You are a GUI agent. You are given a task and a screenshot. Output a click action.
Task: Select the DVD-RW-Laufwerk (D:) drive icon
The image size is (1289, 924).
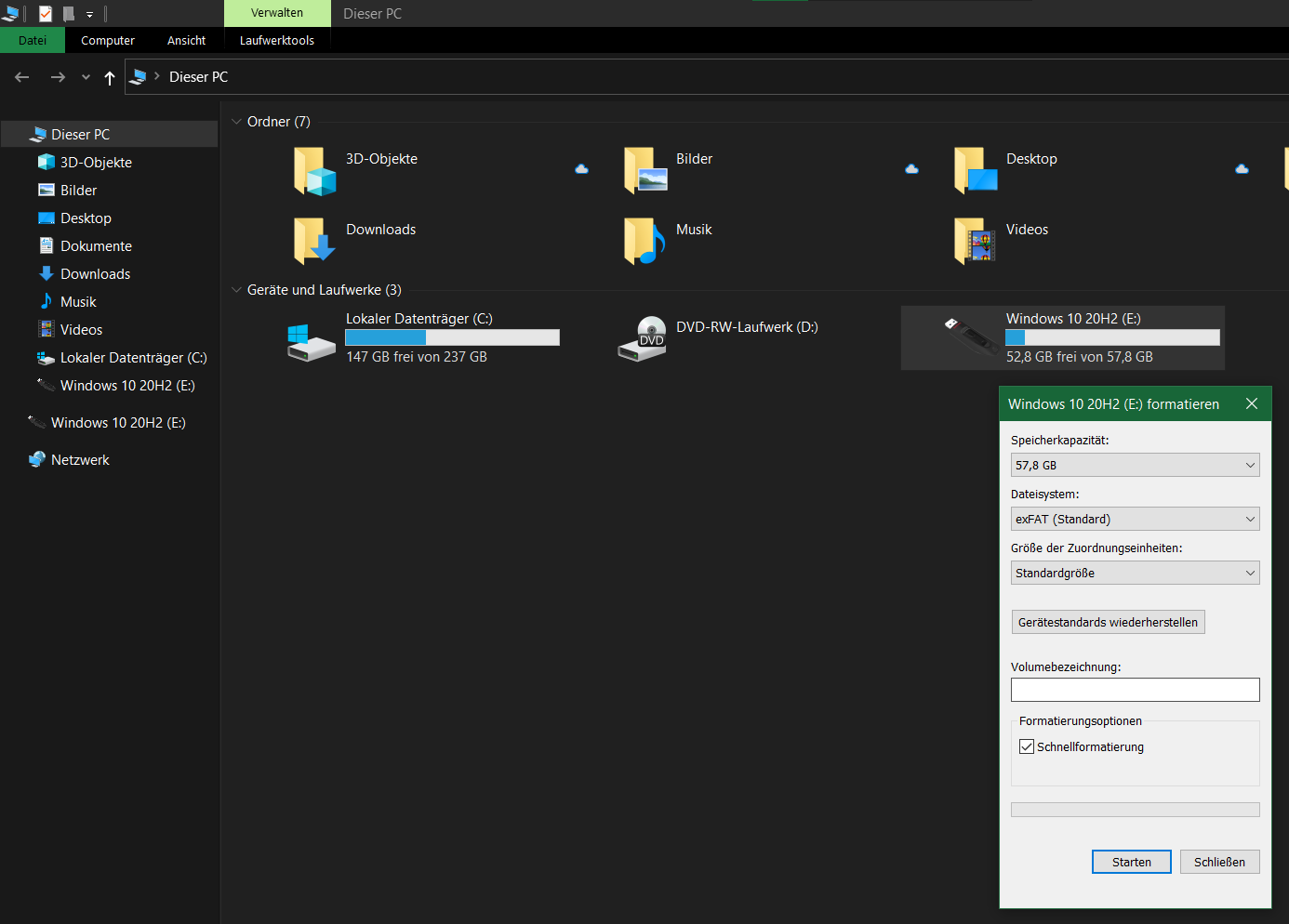(x=643, y=338)
